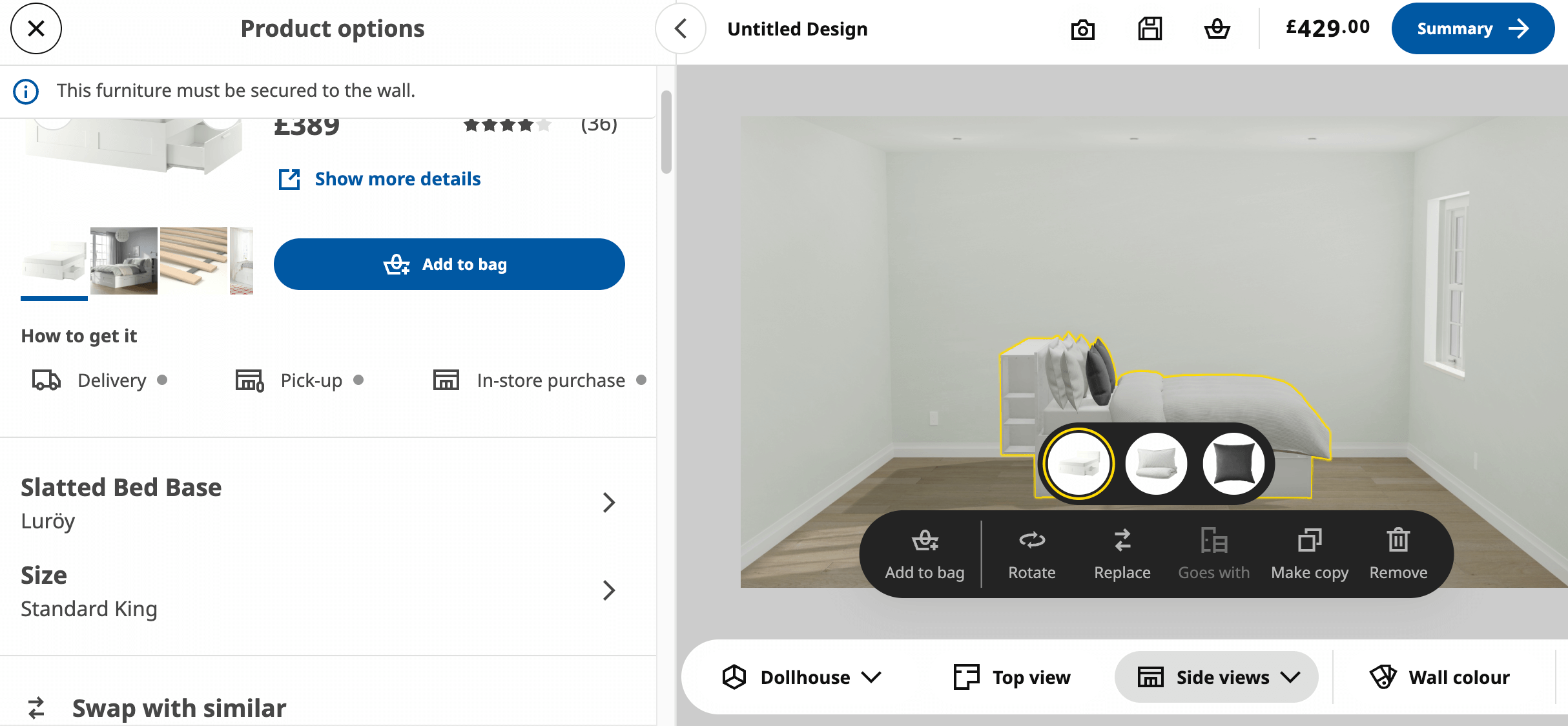The width and height of the screenshot is (1568, 726).
Task: Switch to Top view
Action: click(x=1012, y=677)
